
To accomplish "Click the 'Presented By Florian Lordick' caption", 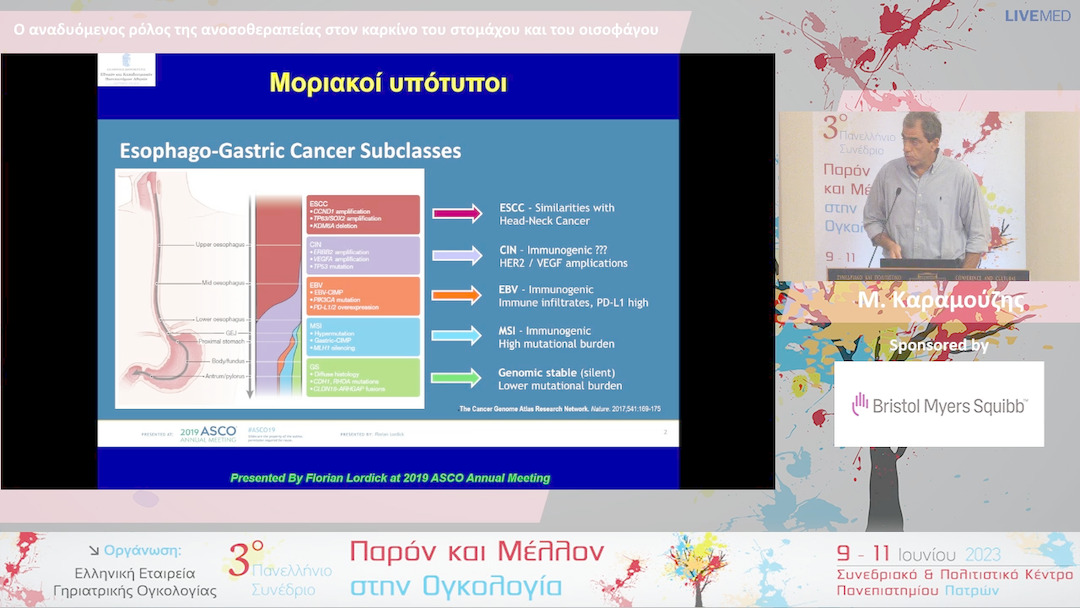I will 390,478.
